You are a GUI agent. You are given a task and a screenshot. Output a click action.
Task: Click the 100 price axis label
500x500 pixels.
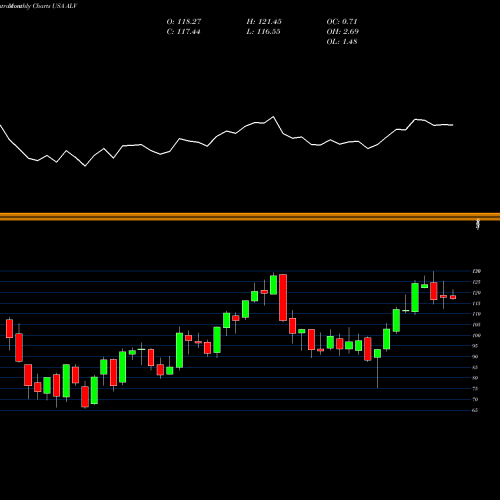coord(476,335)
